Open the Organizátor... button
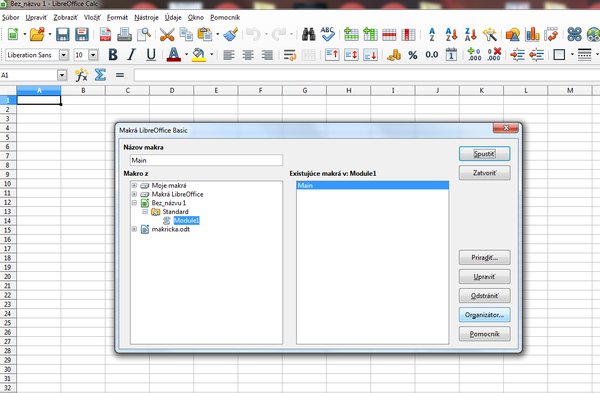 tap(484, 315)
